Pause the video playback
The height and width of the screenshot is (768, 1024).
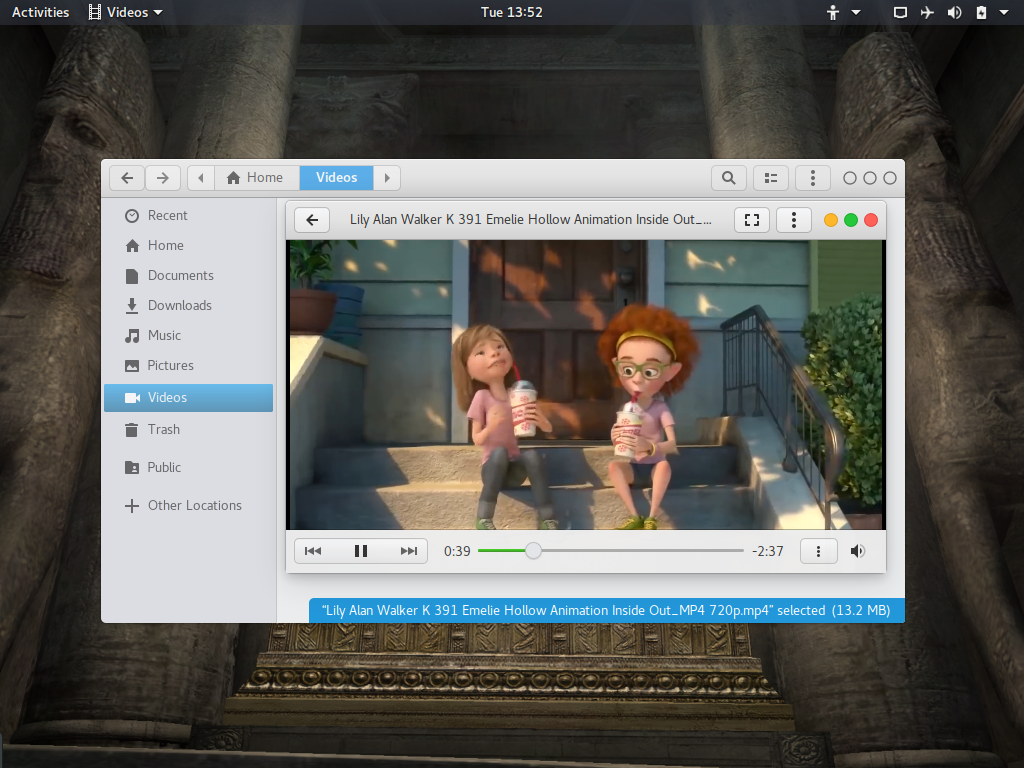click(x=361, y=551)
